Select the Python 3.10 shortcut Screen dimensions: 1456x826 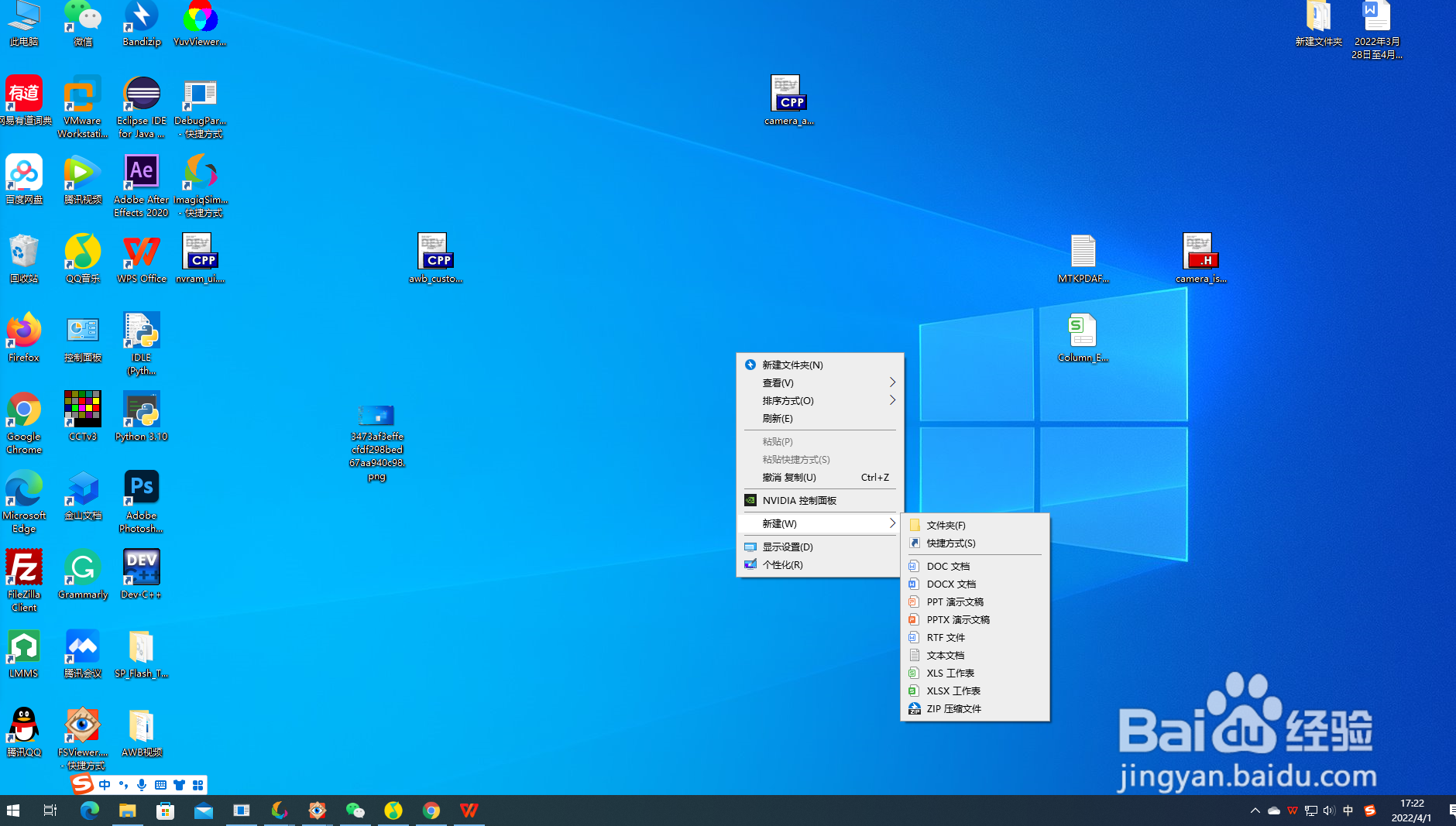141,416
